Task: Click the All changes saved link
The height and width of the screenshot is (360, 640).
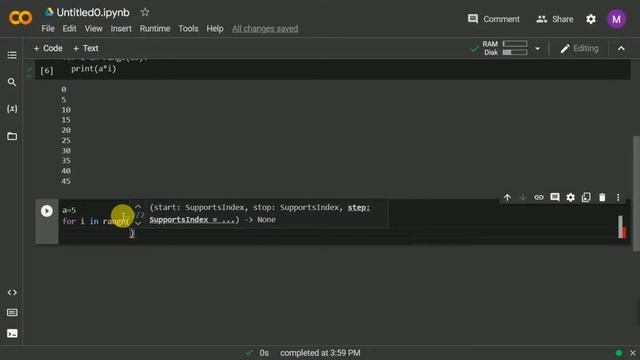Action: pos(265,29)
